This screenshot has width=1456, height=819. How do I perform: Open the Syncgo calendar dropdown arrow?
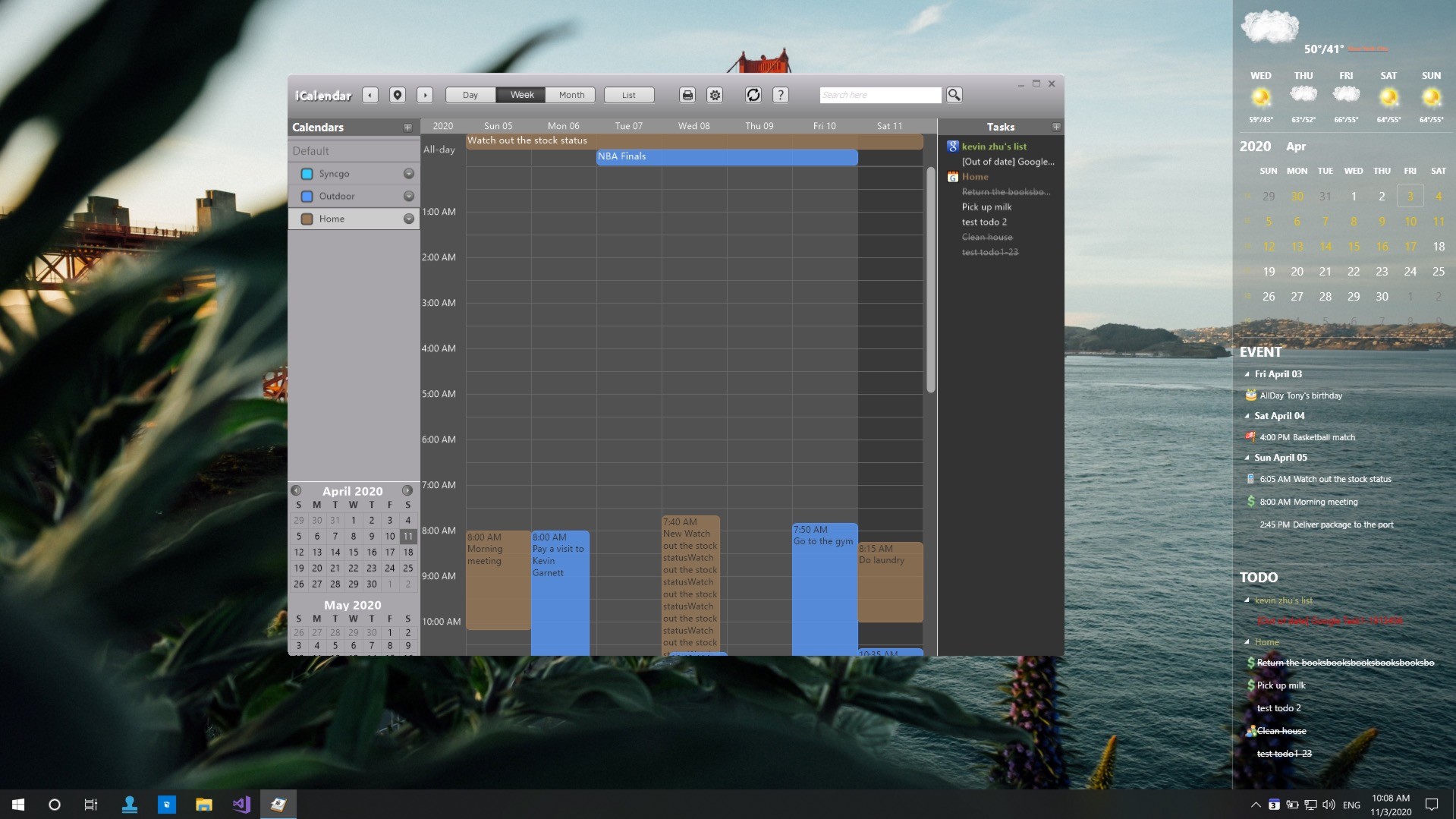pos(409,173)
